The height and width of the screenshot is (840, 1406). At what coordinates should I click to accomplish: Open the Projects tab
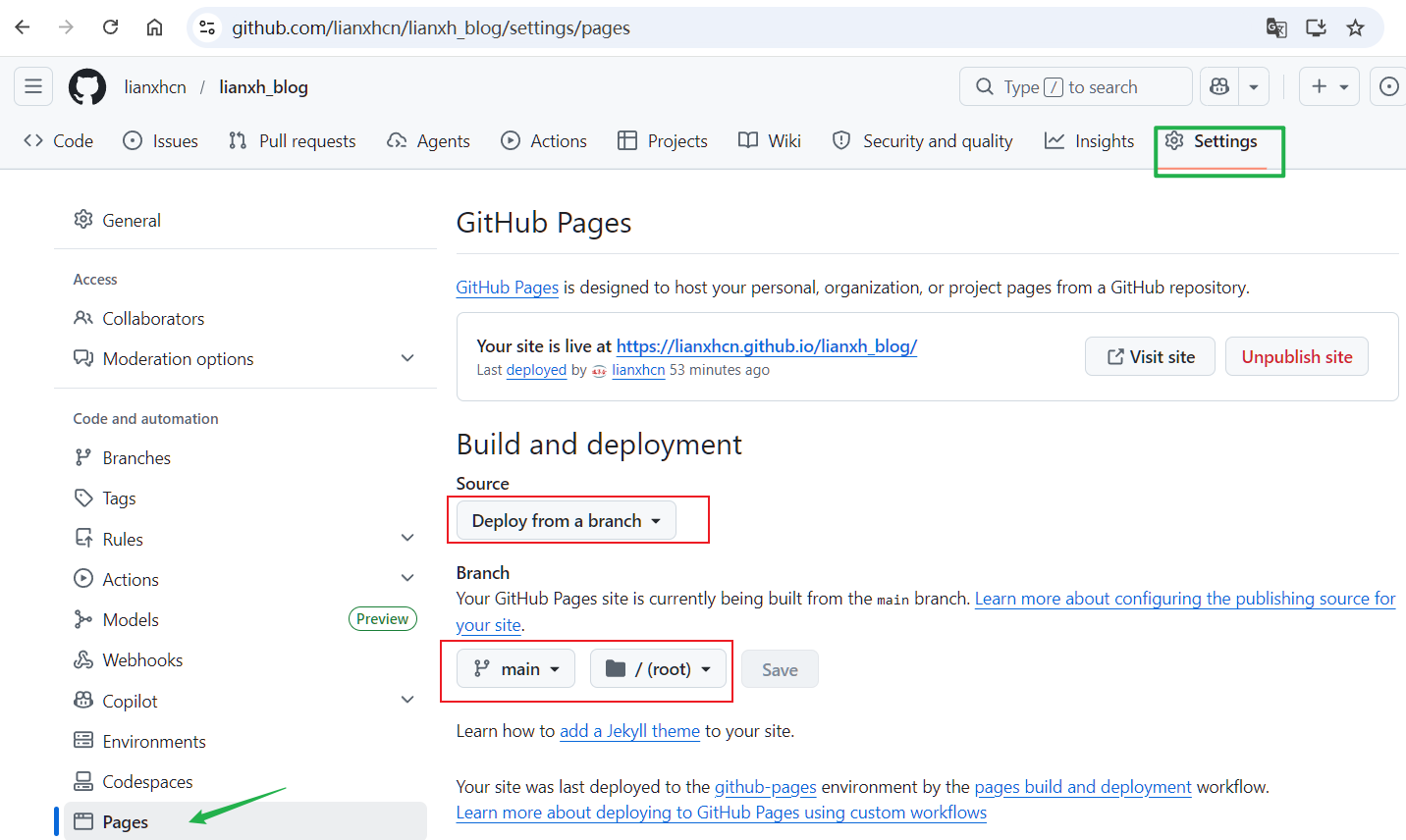663,140
